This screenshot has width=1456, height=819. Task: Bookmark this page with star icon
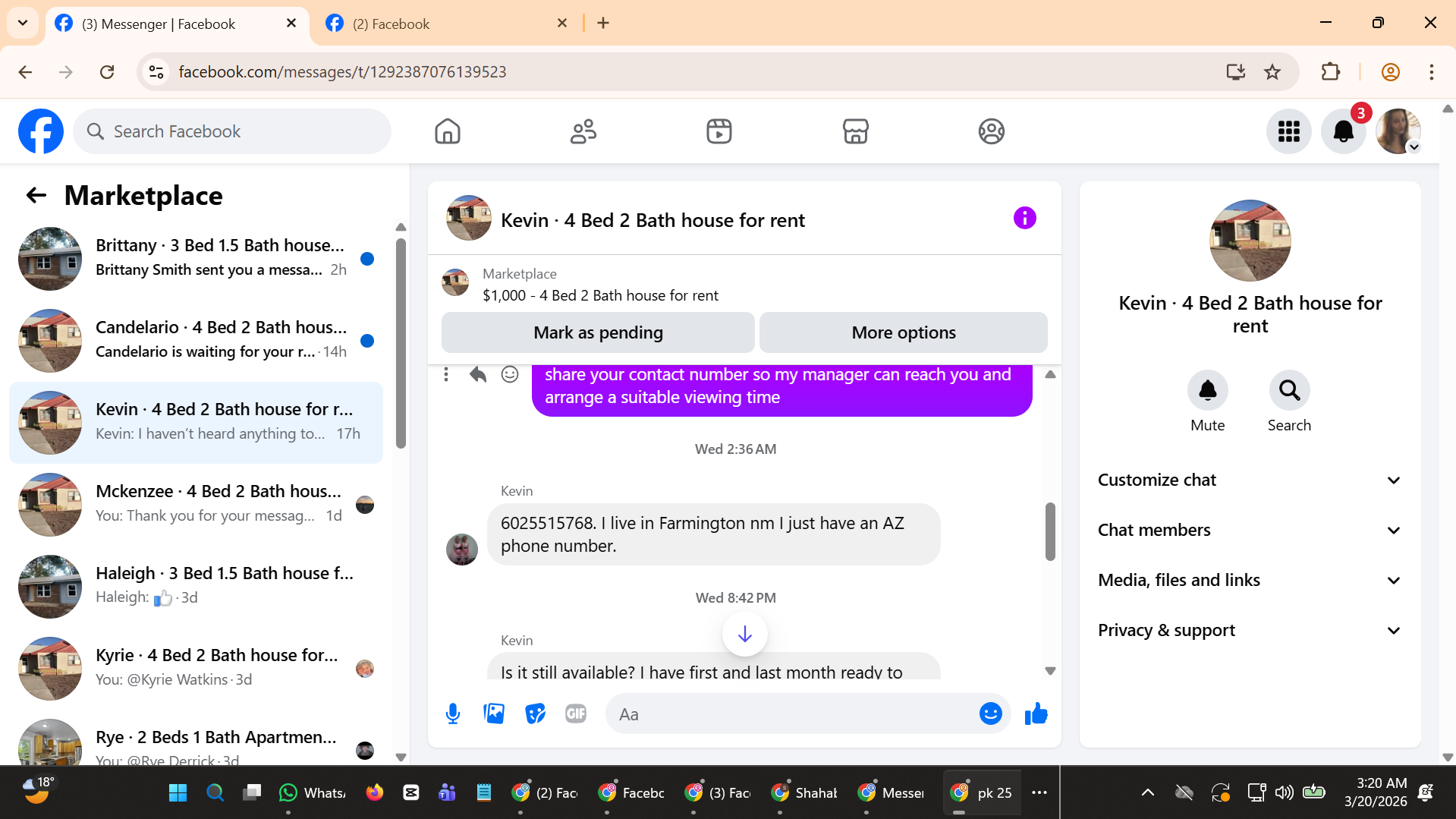(1272, 72)
